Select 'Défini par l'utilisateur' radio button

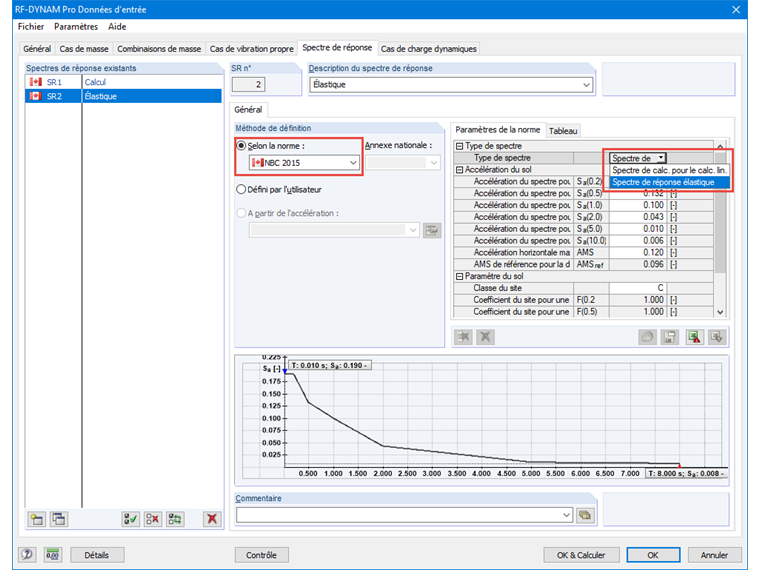point(241,190)
